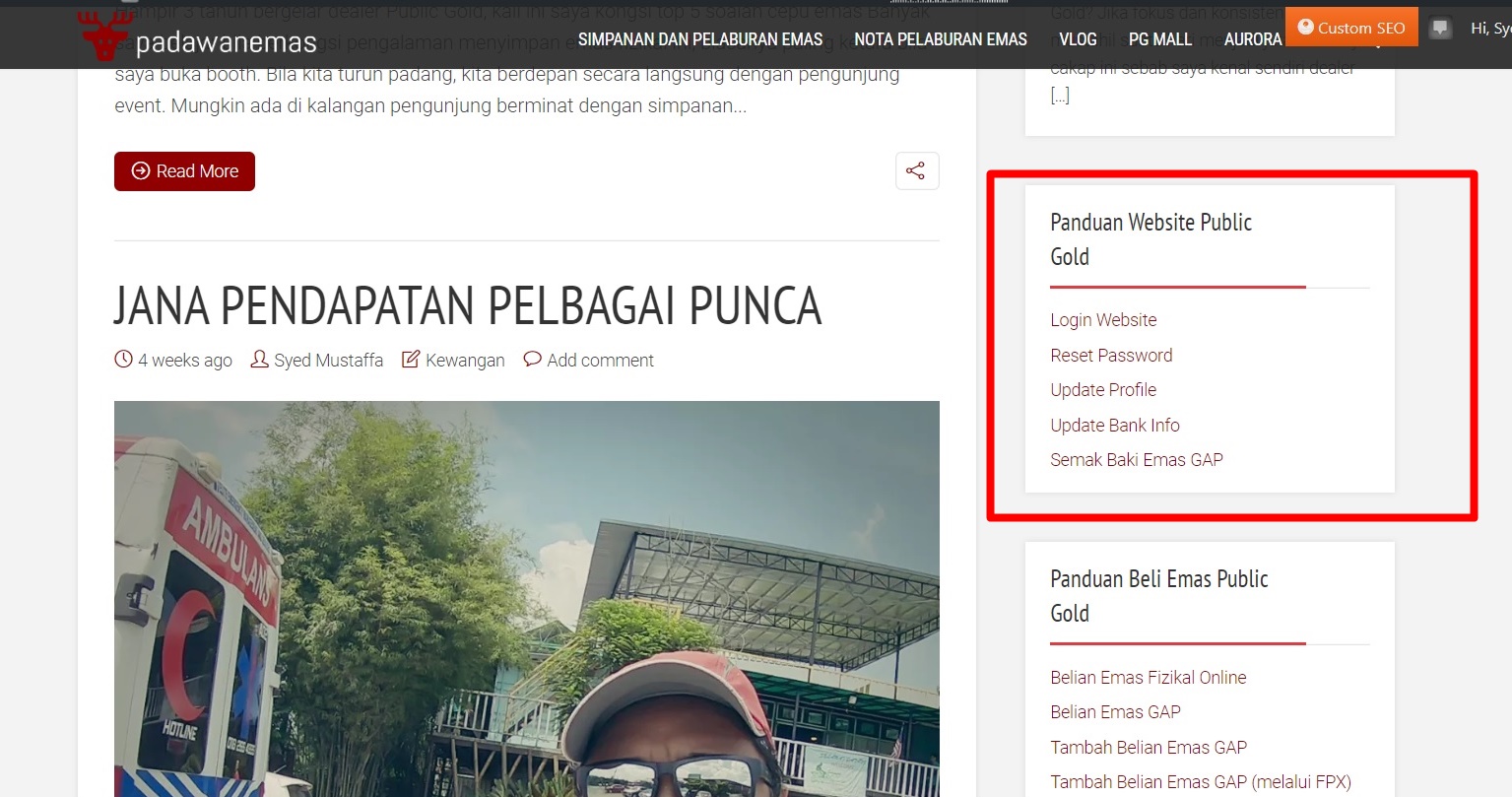
Task: Open the Reset Password guide link
Action: (x=1111, y=356)
